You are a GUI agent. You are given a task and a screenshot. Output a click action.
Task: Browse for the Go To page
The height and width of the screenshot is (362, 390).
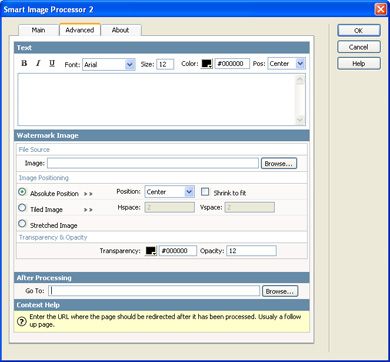click(x=280, y=291)
